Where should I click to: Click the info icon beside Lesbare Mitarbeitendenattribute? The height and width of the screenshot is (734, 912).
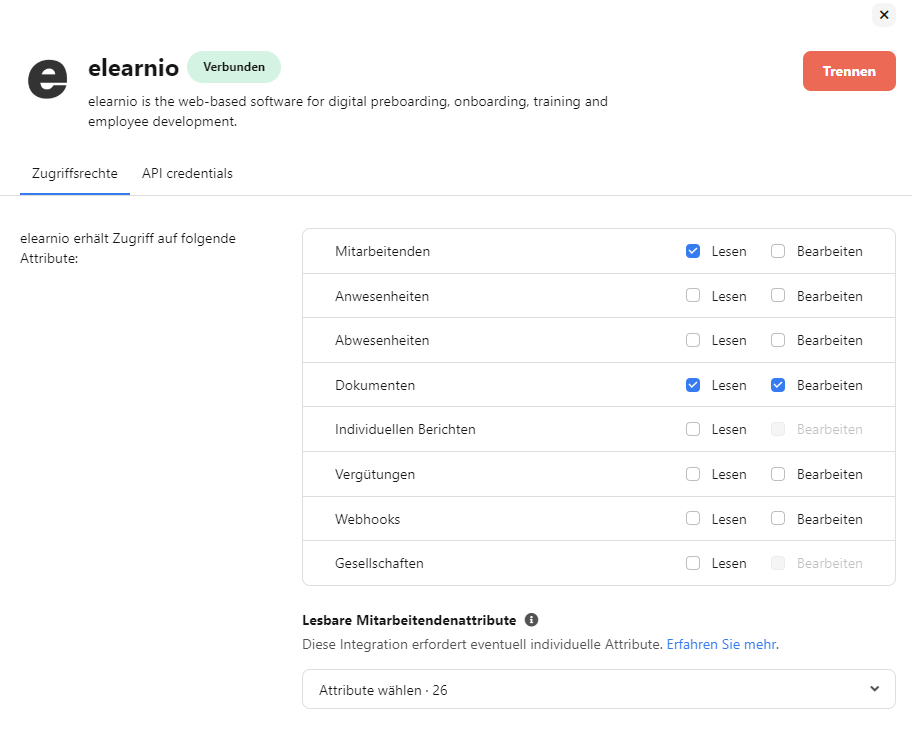click(531, 620)
